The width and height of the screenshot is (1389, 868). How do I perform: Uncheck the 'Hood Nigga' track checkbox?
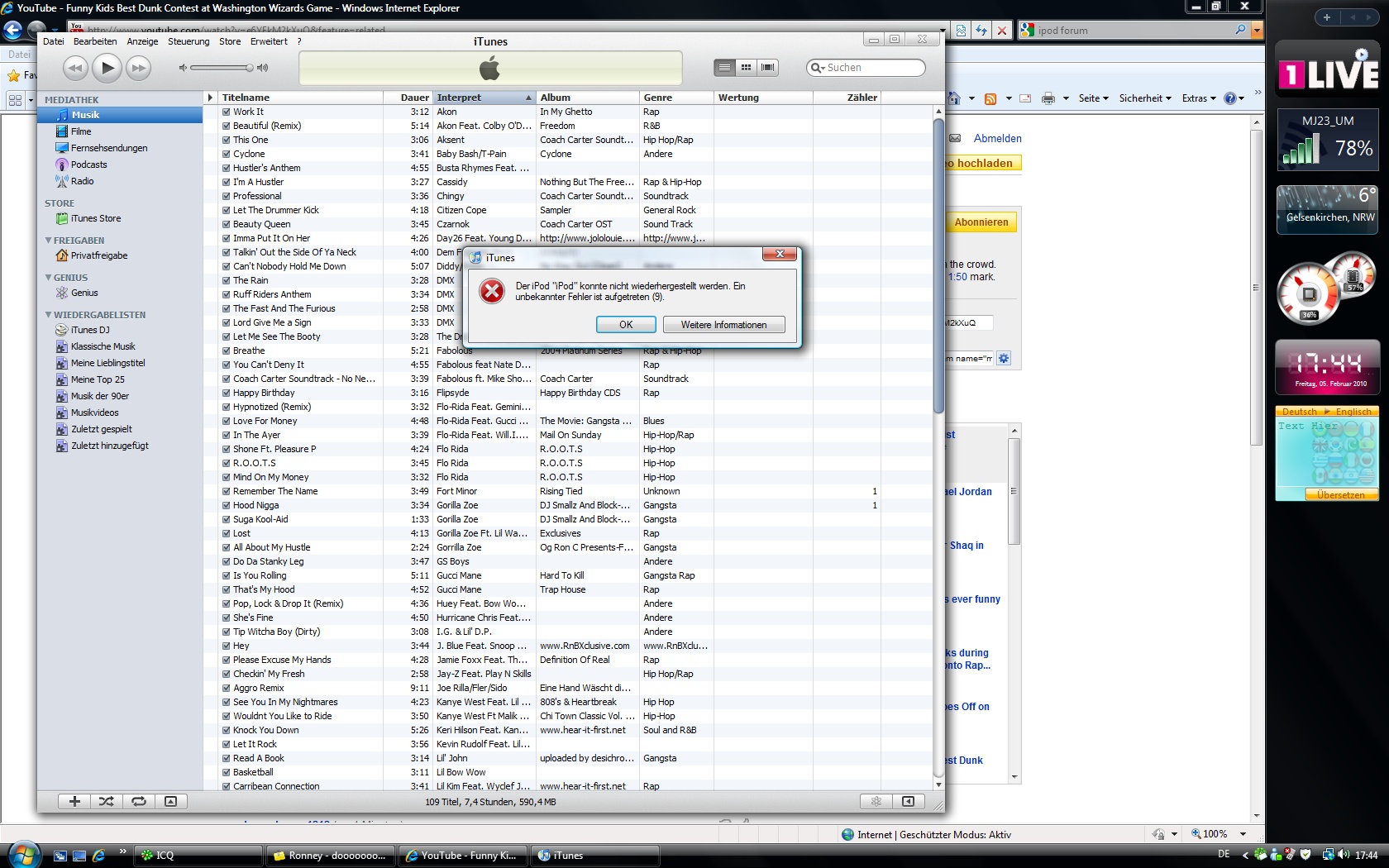click(x=227, y=505)
